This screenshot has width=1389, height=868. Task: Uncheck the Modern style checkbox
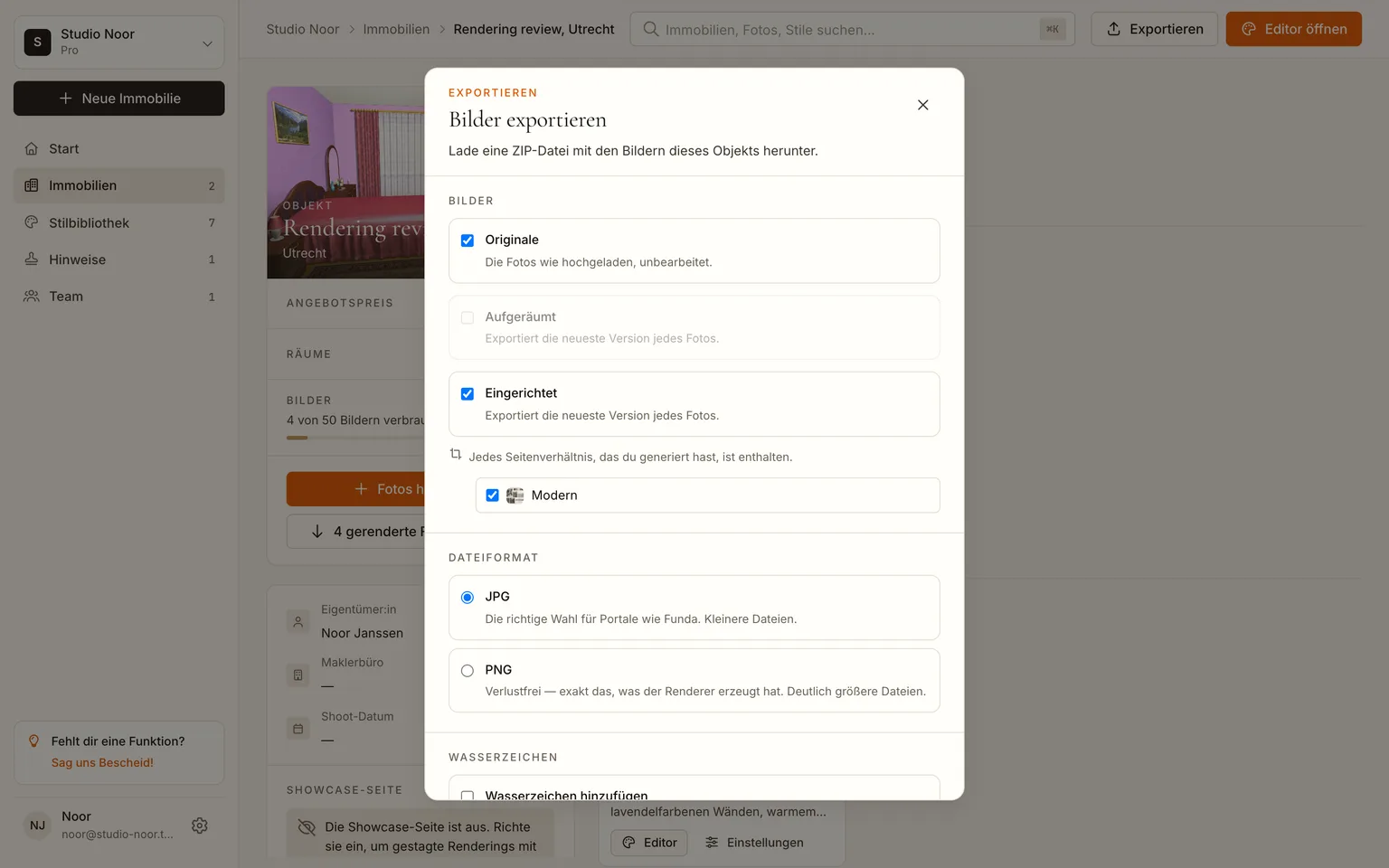coord(492,495)
